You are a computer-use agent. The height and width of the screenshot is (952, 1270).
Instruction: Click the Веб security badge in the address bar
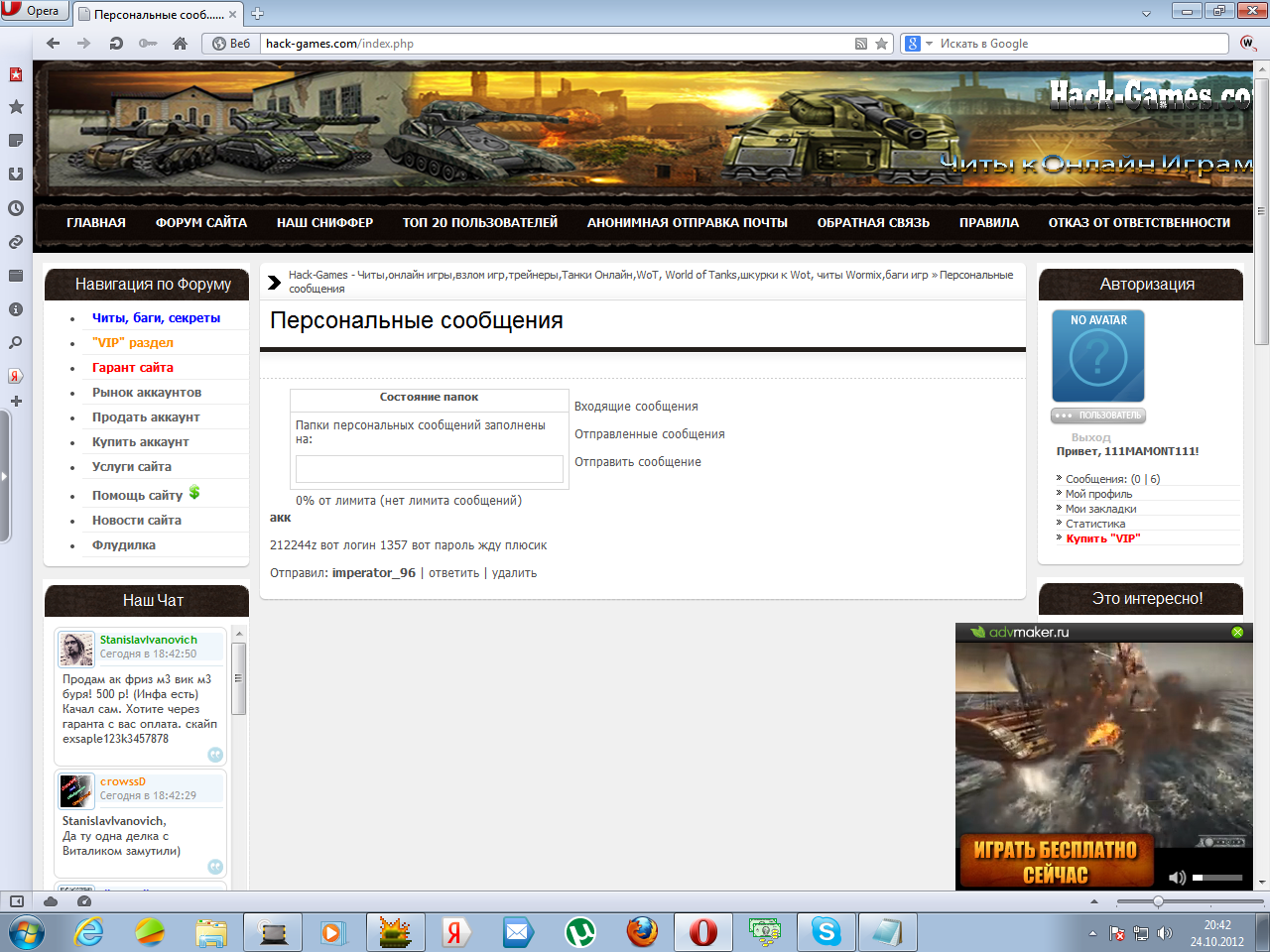pos(231,44)
